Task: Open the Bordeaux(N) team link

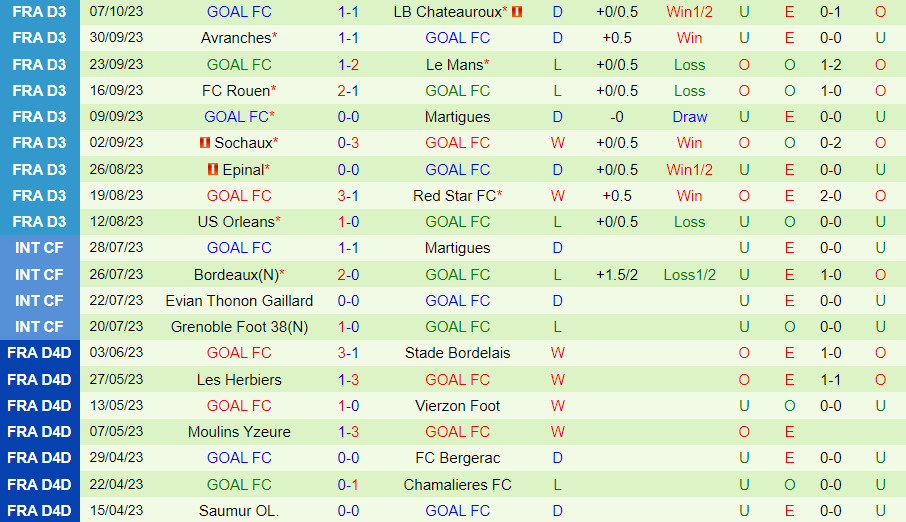Action: tap(236, 274)
